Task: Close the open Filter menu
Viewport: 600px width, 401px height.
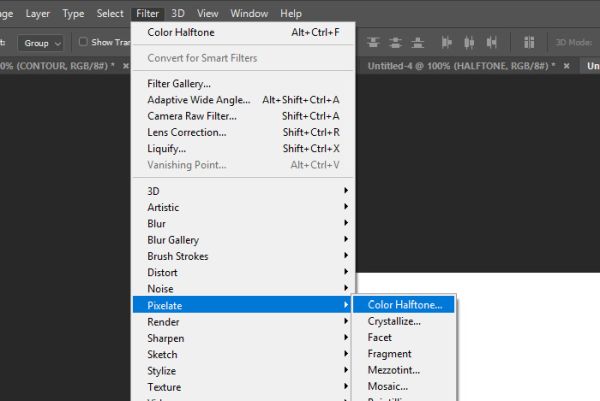Action: tap(147, 14)
